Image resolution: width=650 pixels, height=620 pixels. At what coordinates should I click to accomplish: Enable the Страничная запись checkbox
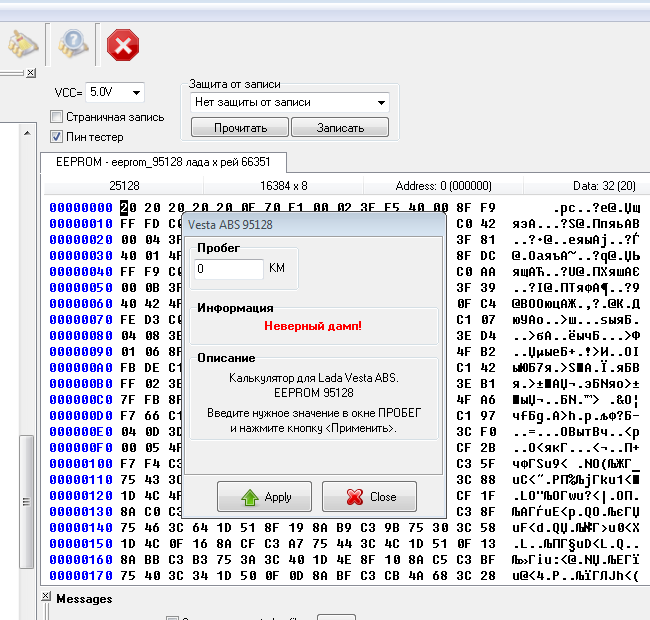56,117
